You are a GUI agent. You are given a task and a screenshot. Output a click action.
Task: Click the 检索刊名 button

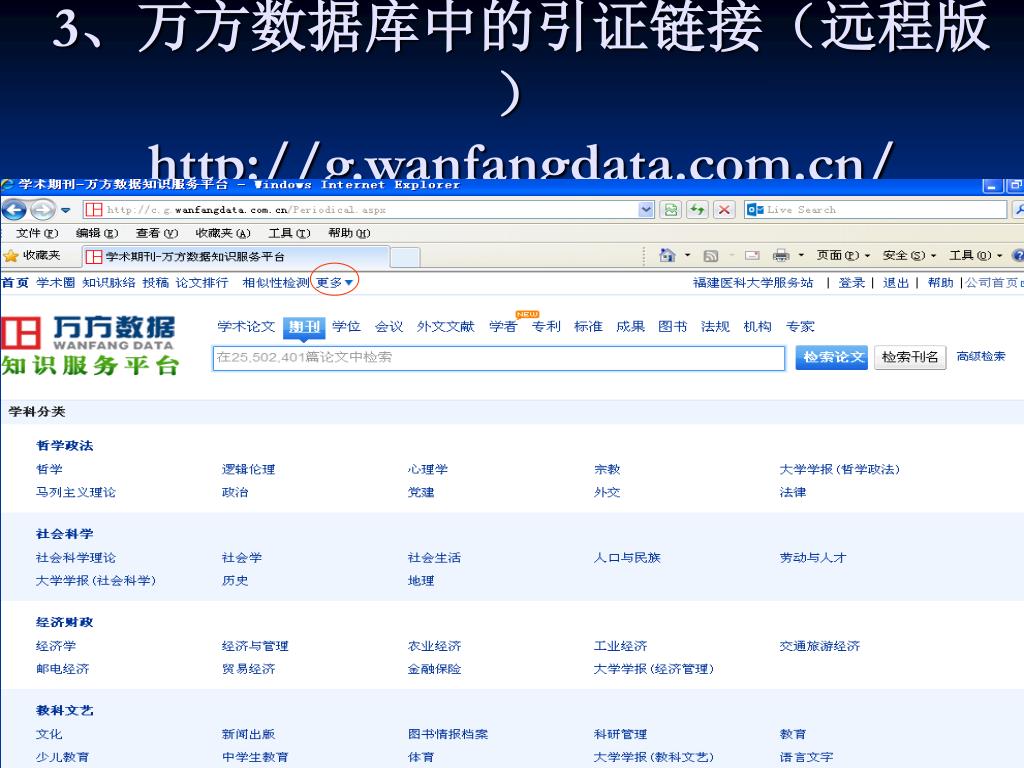(x=910, y=357)
